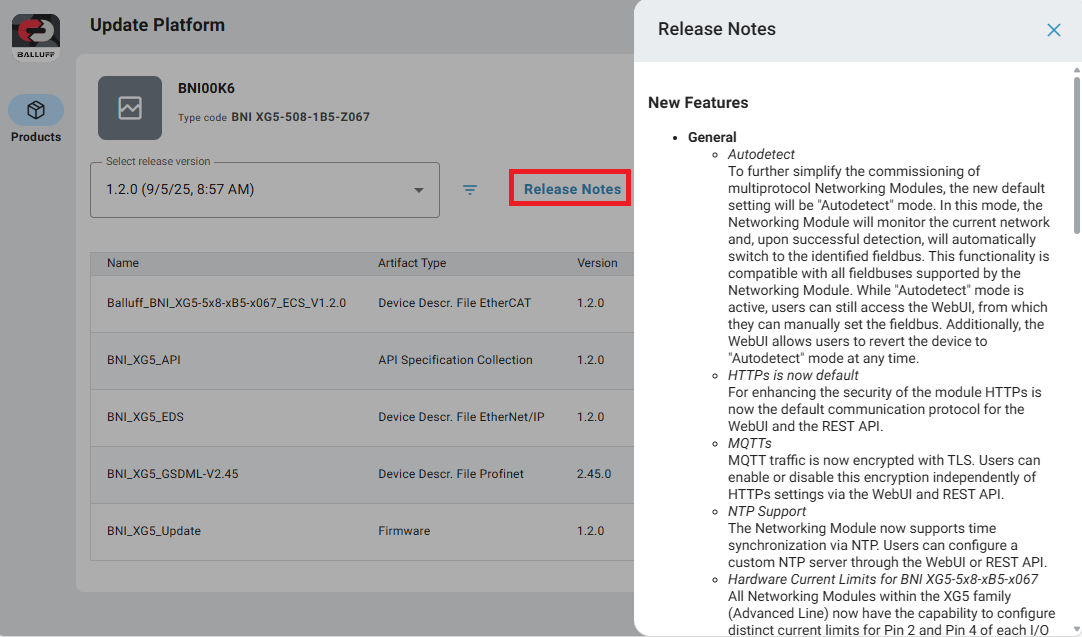This screenshot has height=637, width=1082.
Task: Click the type code BNI XG5-508-1B5-Z067
Action: (300, 117)
